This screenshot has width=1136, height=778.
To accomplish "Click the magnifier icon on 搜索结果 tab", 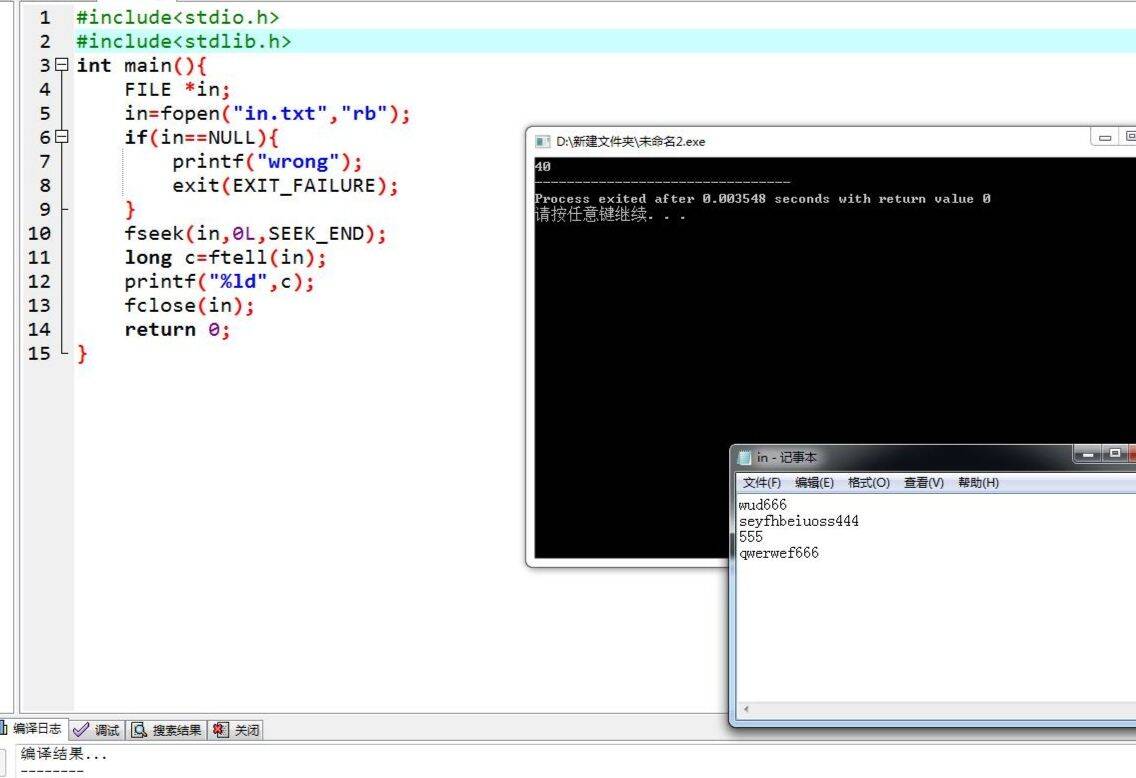I will (x=140, y=729).
